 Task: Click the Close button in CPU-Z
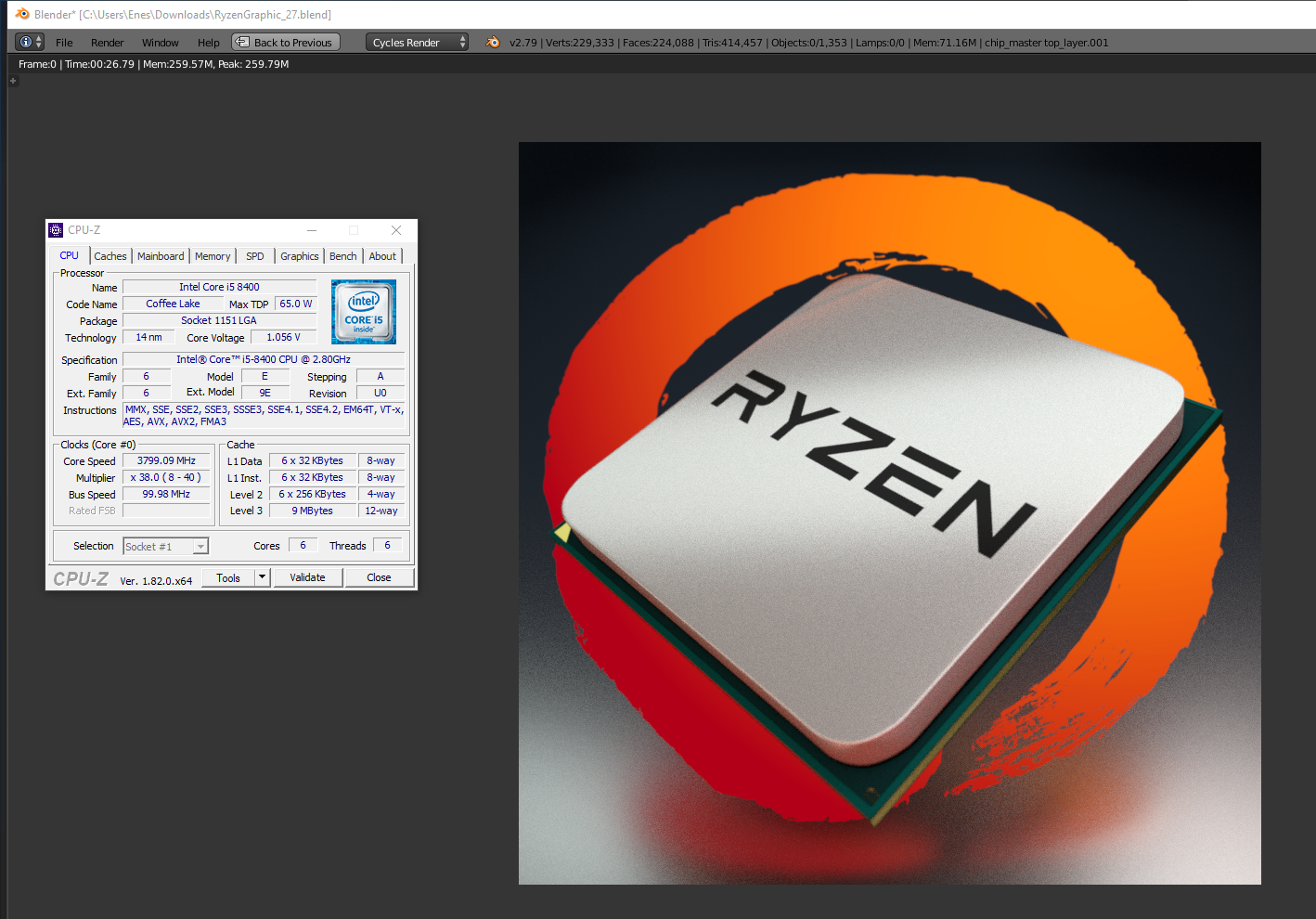379,578
